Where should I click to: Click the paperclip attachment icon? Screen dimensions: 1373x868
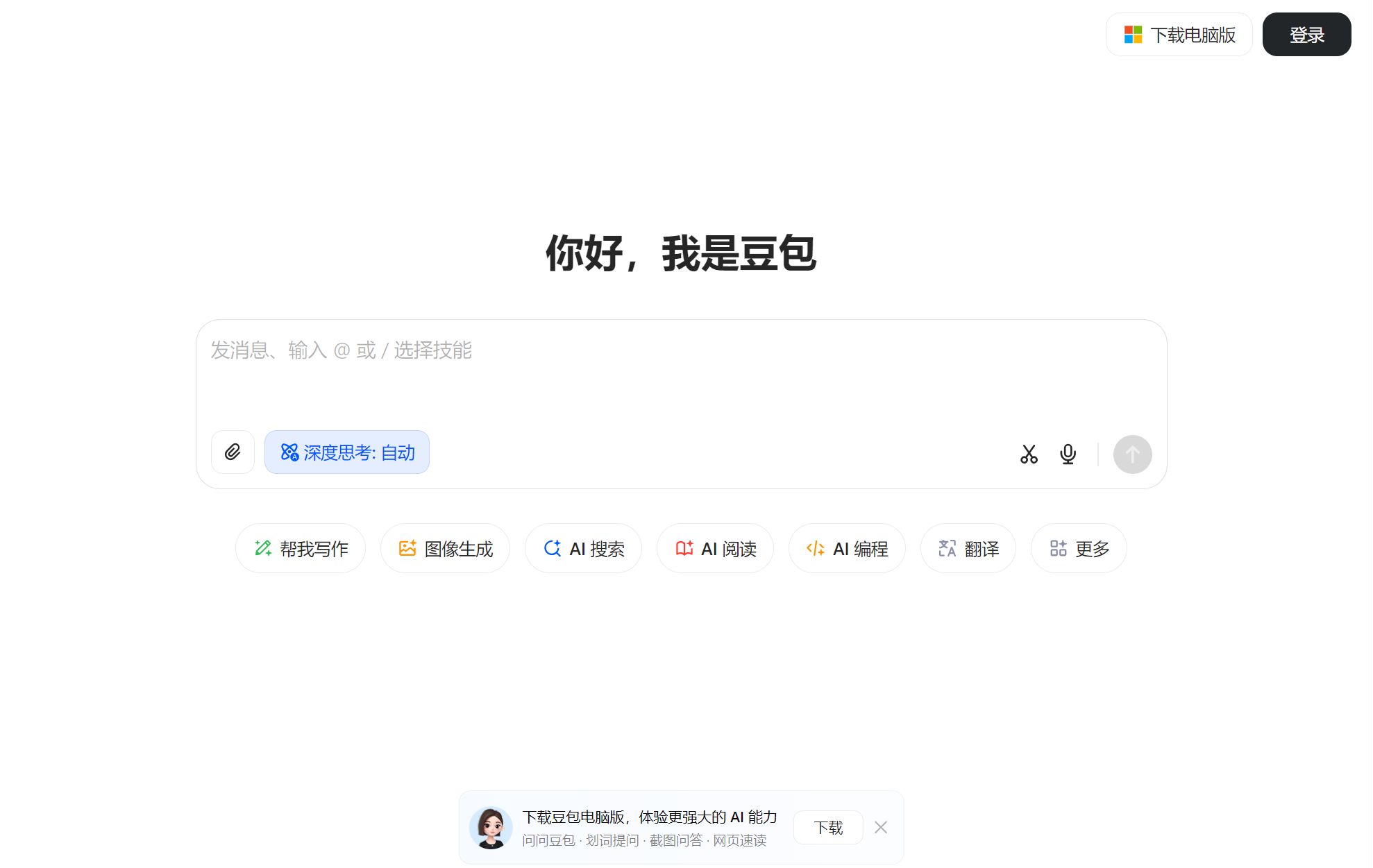coord(233,452)
